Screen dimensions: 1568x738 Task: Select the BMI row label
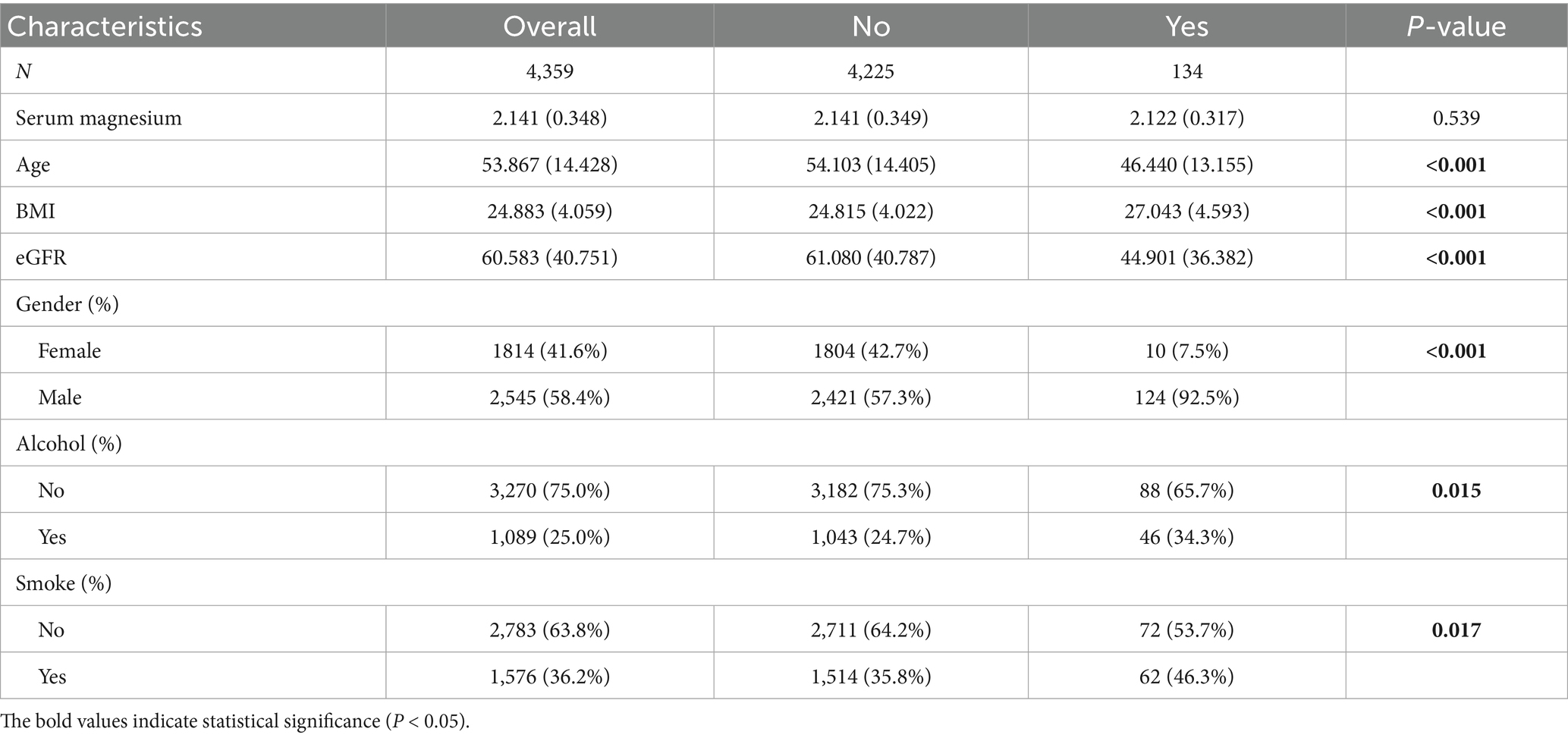point(36,211)
